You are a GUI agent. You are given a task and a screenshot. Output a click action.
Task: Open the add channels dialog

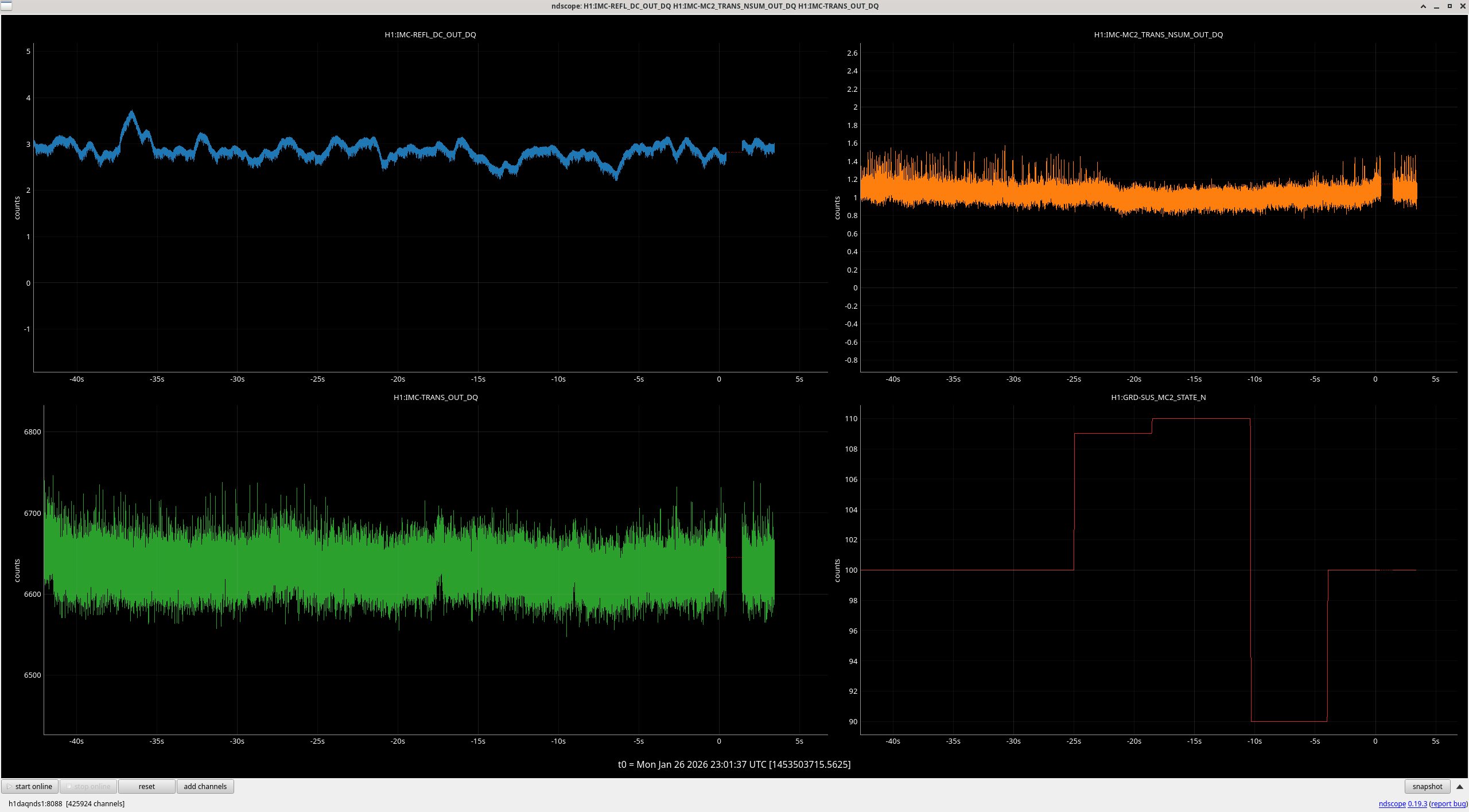[x=205, y=786]
